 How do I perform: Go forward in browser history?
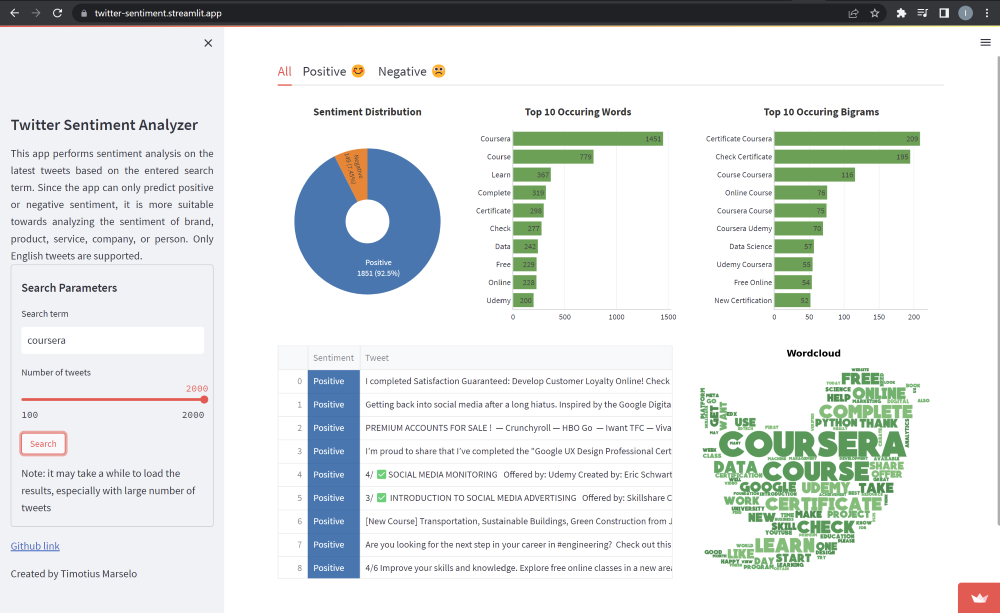point(36,13)
